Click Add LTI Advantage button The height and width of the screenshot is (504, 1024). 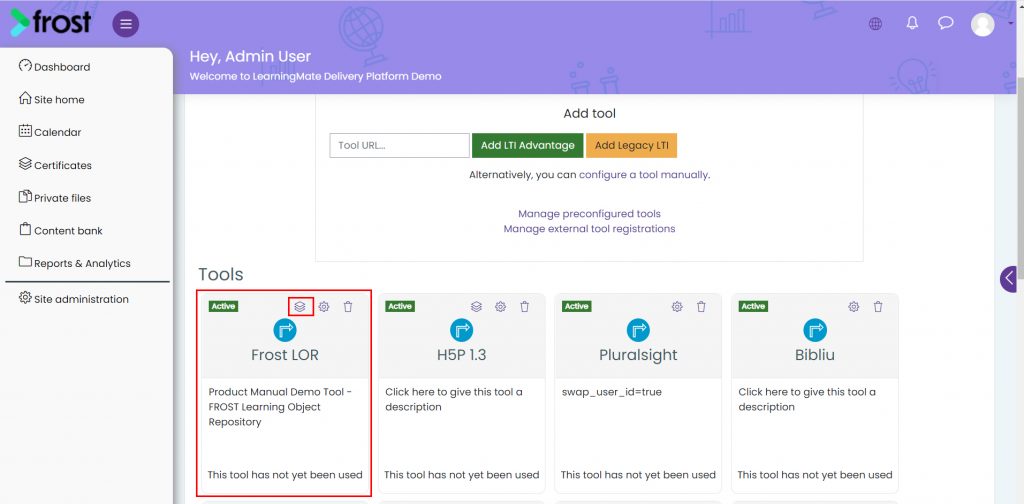528,146
